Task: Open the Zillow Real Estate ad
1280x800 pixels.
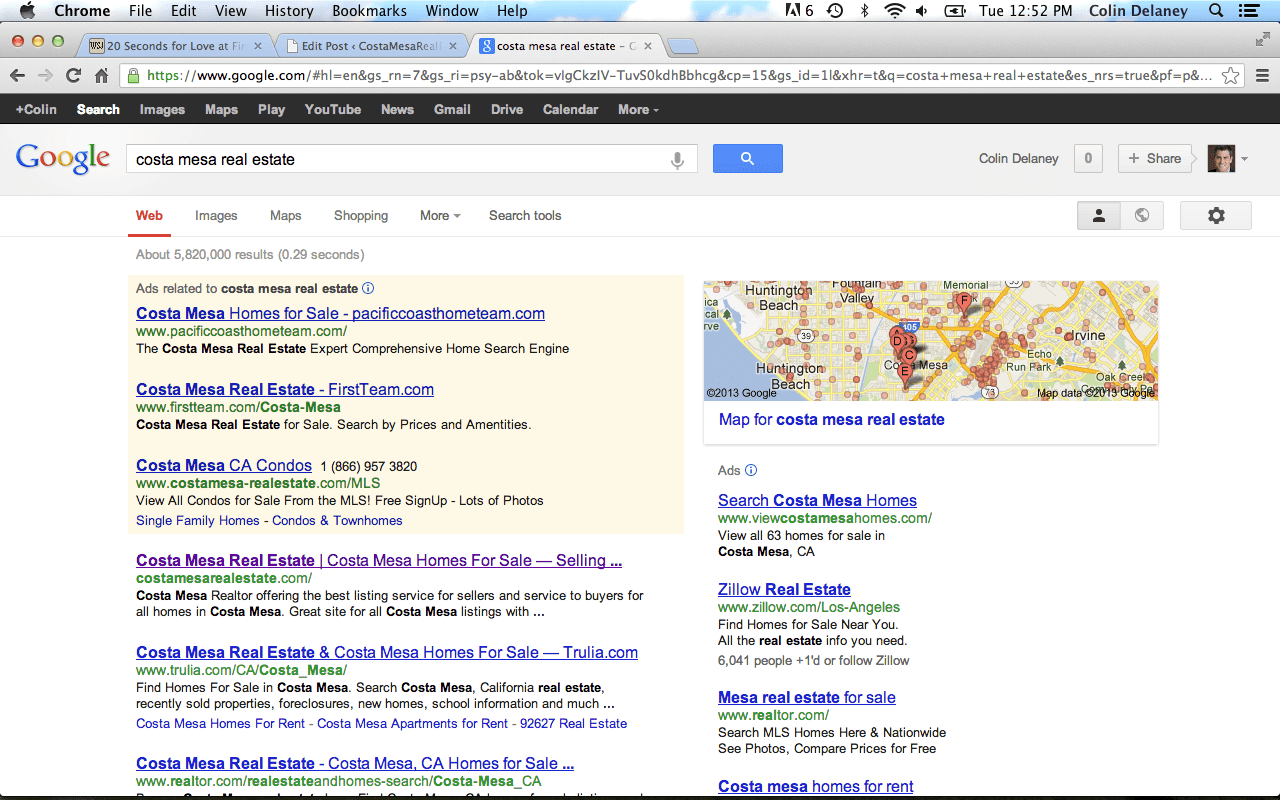Action: (x=784, y=589)
